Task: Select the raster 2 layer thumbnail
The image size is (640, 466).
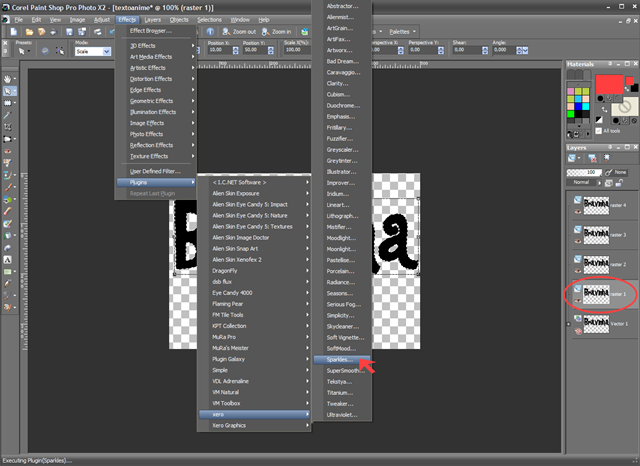Action: point(596,264)
